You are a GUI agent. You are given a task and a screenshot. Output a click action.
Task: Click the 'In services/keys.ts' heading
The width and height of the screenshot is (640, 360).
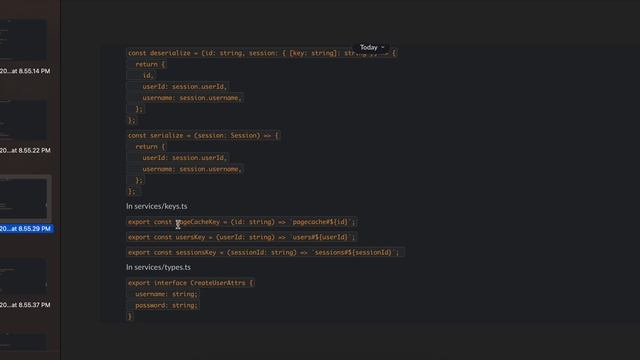point(157,206)
